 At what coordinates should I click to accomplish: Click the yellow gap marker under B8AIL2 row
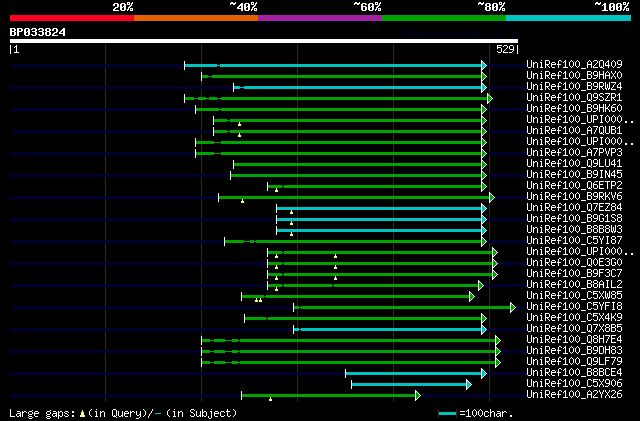click(x=276, y=290)
